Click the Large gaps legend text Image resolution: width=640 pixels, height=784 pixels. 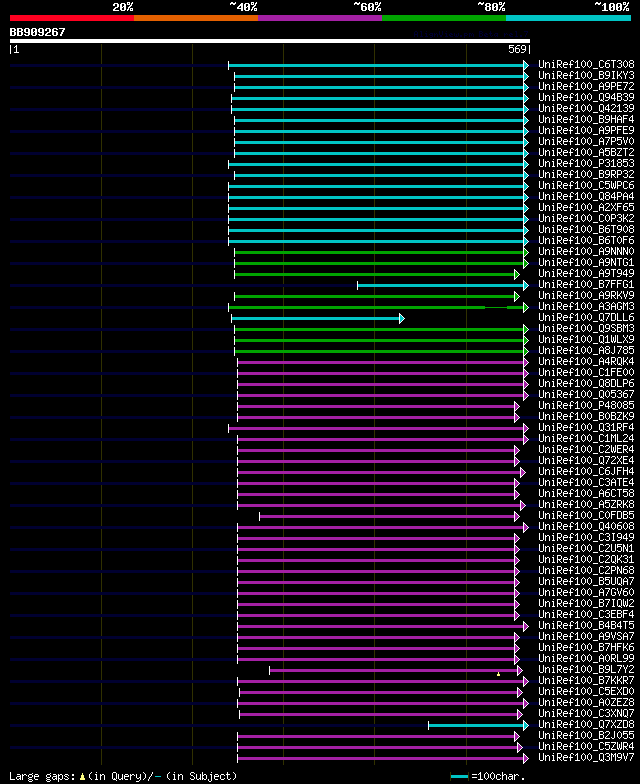pyautogui.click(x=43, y=776)
